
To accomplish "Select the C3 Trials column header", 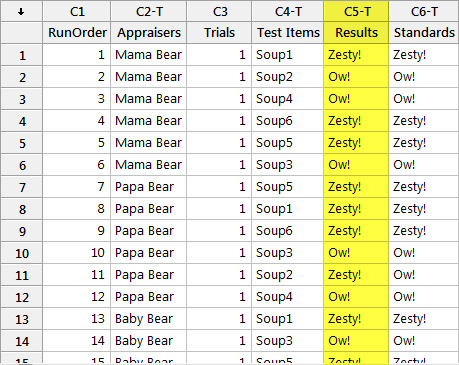I will tap(219, 11).
